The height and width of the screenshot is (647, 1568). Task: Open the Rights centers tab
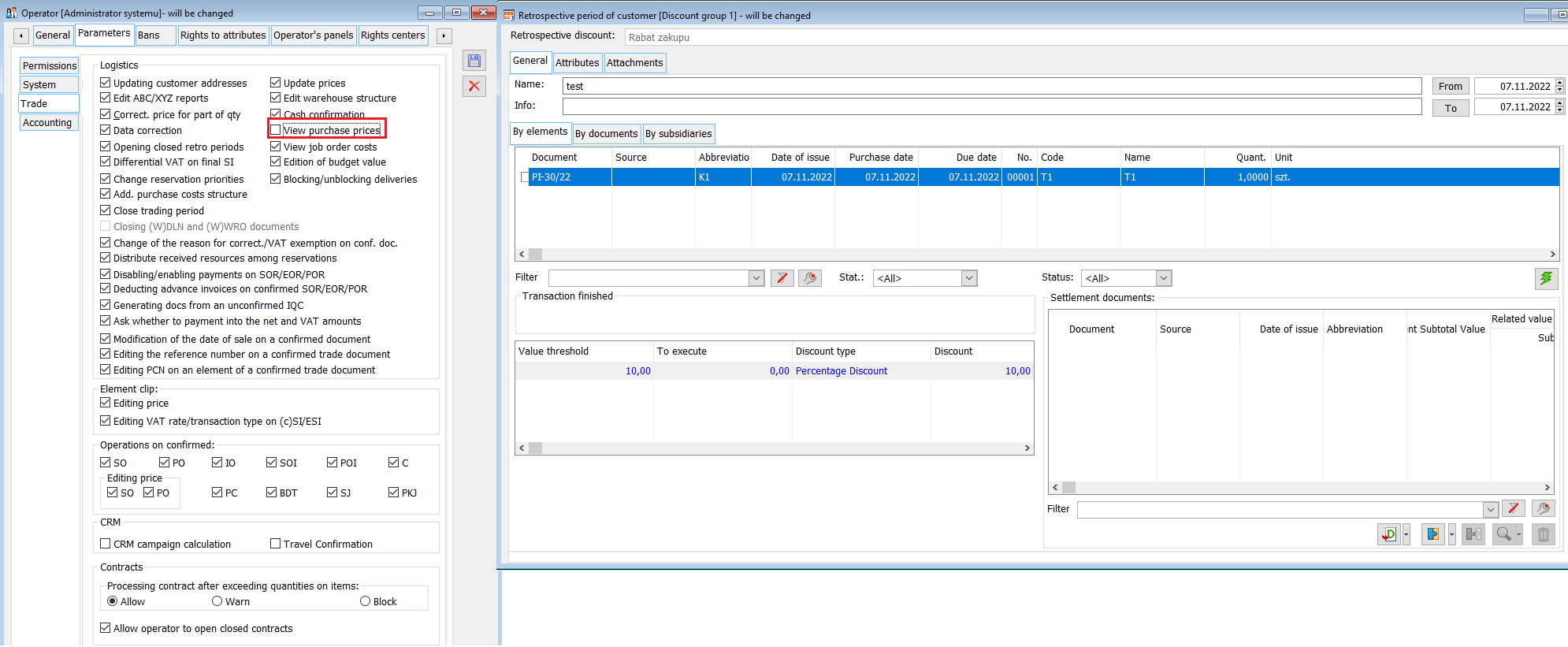(x=393, y=35)
